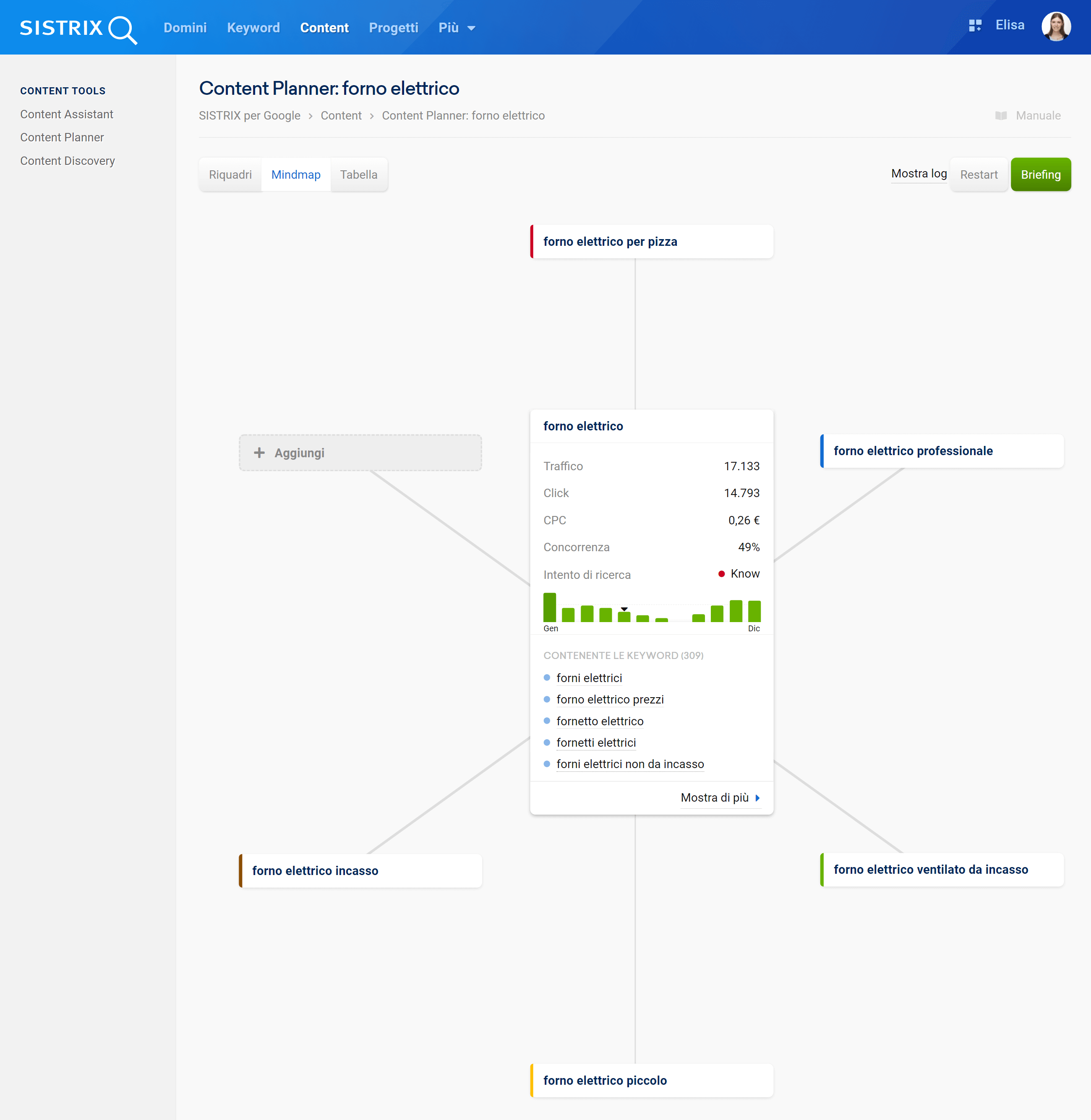Click the Manuale book icon

[1001, 116]
